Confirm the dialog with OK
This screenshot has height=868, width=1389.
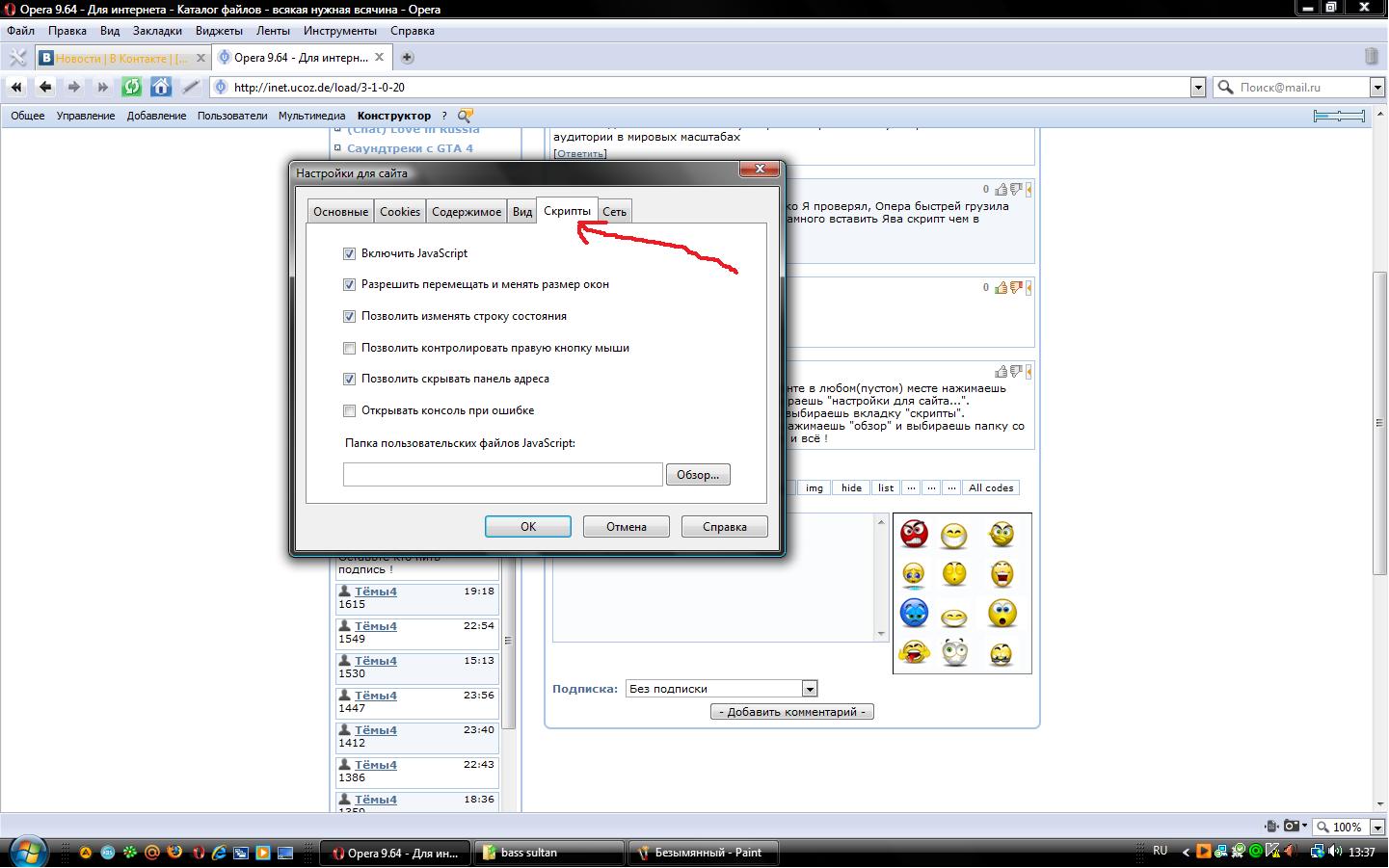[x=528, y=527]
